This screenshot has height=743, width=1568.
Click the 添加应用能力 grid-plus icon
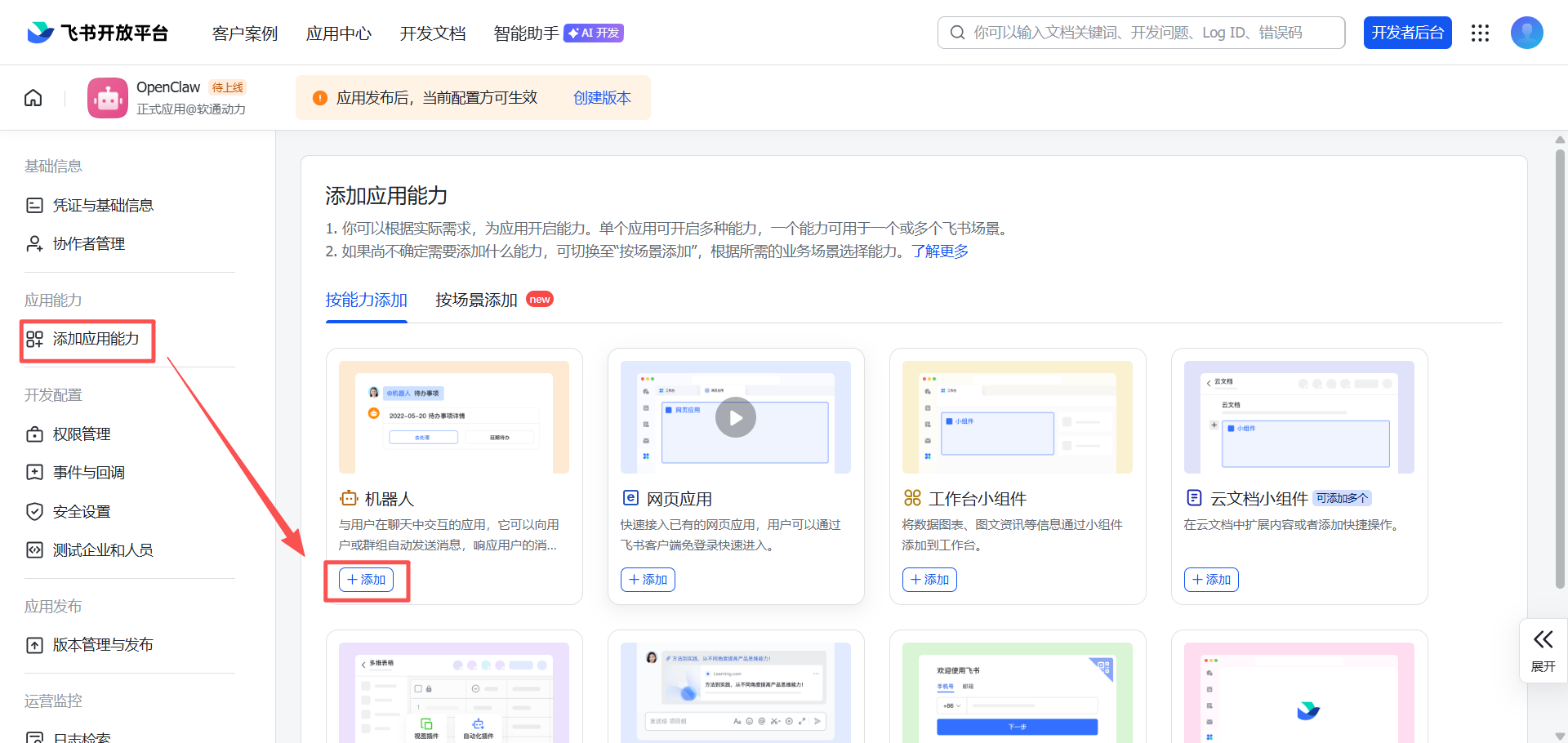coord(34,339)
